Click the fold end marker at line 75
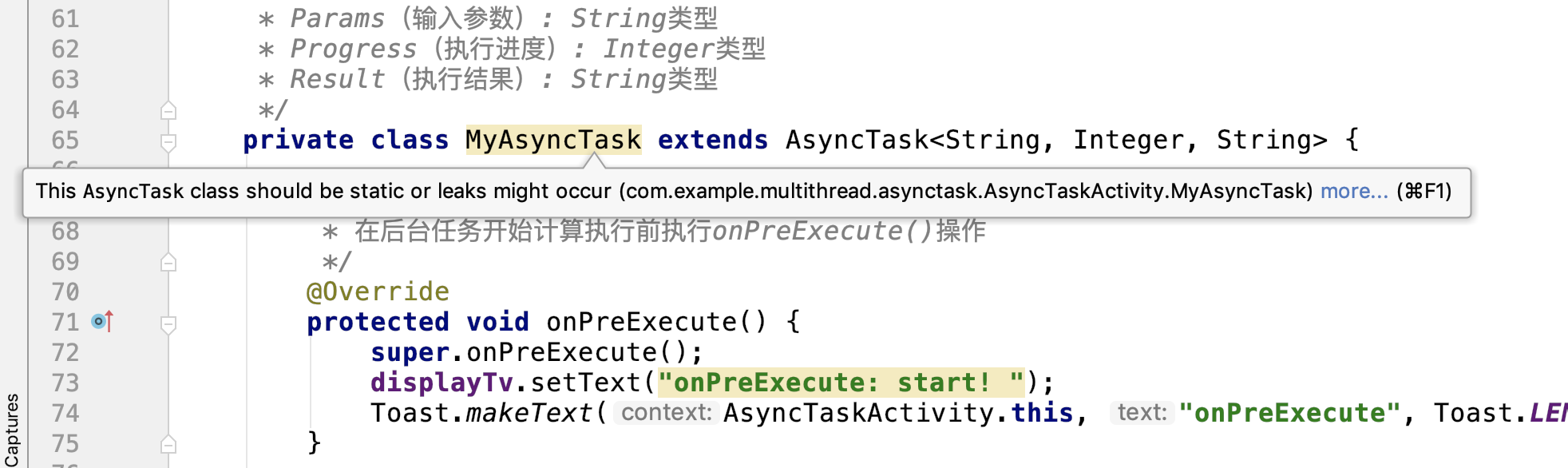Screen dimensions: 1568x468 coord(168,445)
